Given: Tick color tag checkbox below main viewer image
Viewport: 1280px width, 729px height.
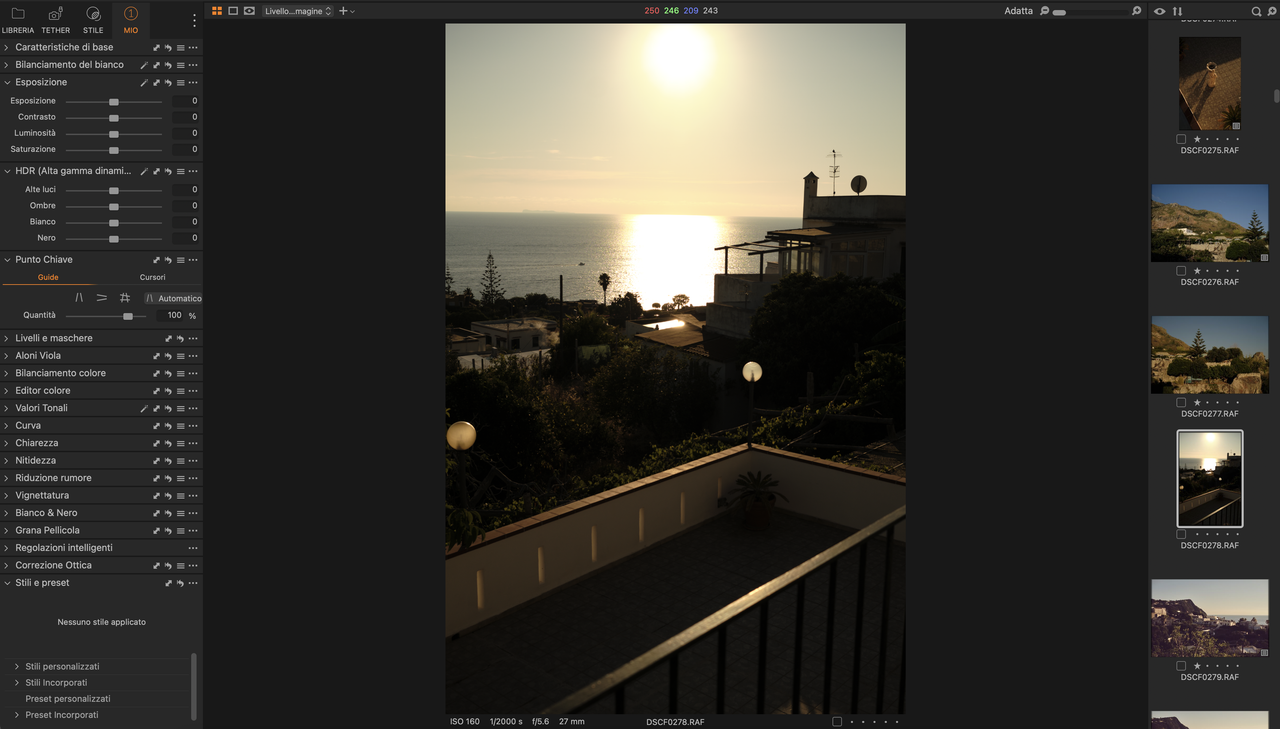Looking at the screenshot, I should (x=837, y=721).
